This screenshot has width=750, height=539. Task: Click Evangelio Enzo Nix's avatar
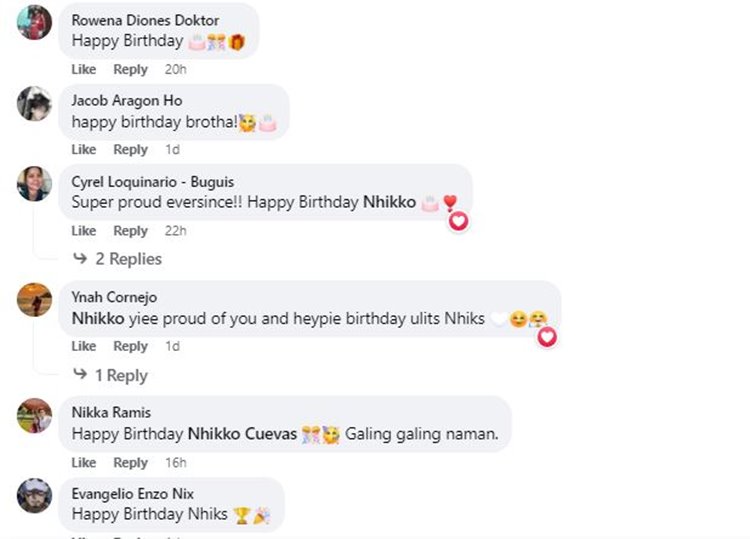[x=34, y=496]
